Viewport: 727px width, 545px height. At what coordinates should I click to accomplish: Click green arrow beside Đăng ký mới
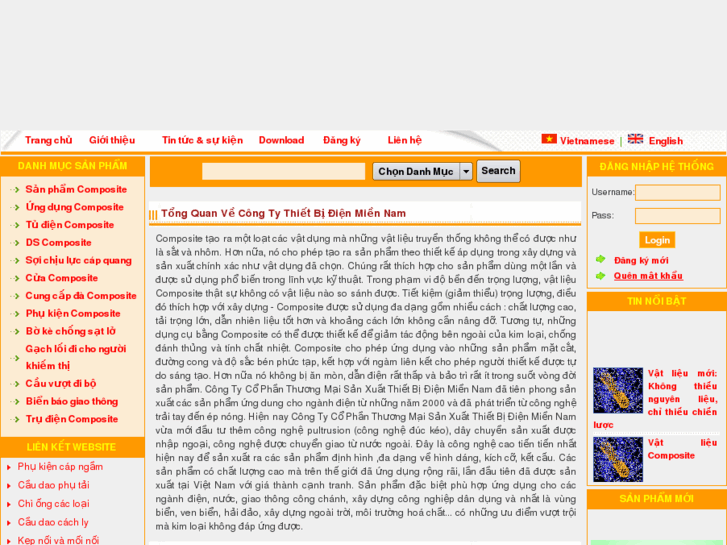click(x=600, y=259)
